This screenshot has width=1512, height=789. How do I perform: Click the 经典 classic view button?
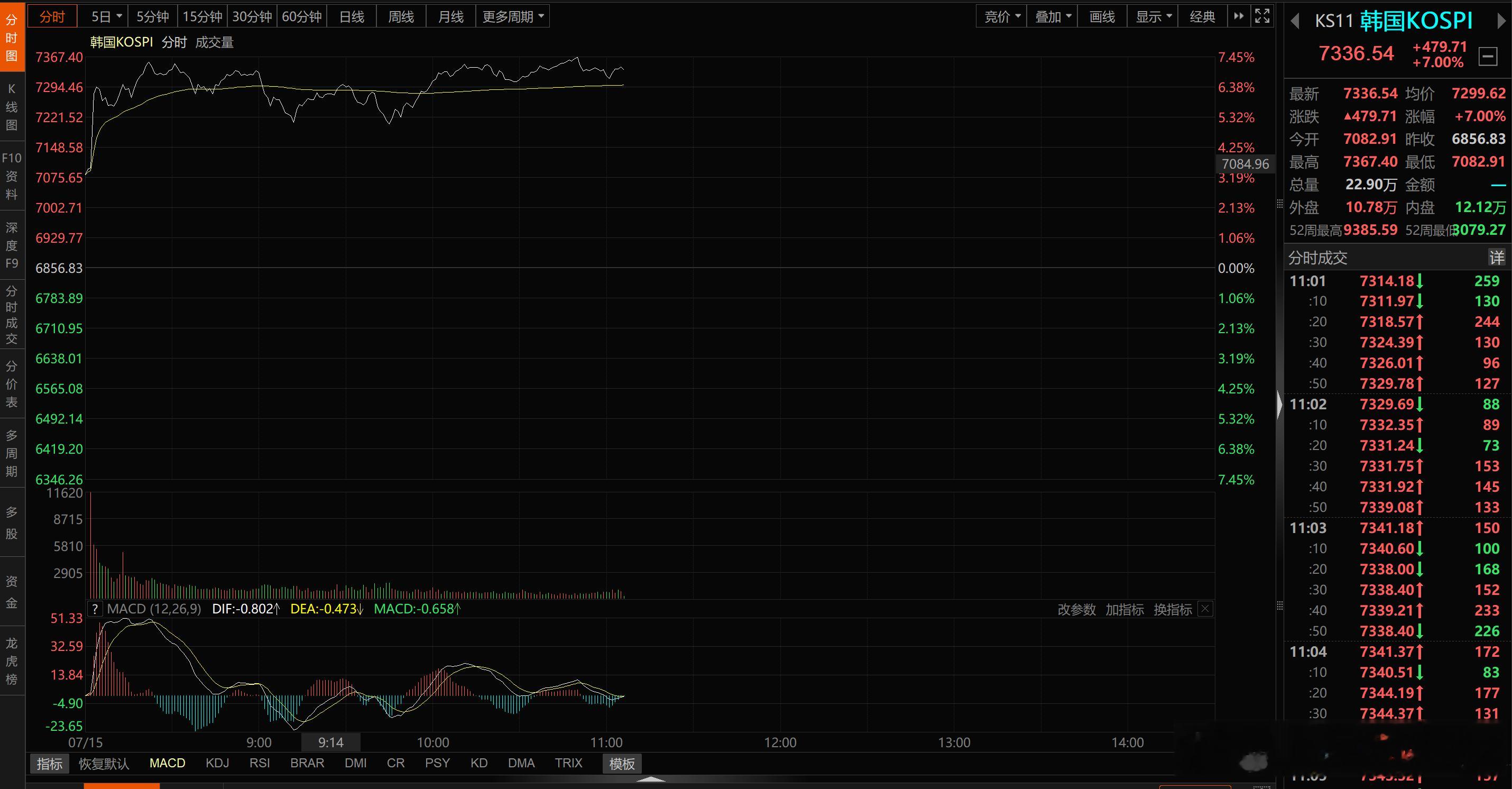coord(1202,16)
